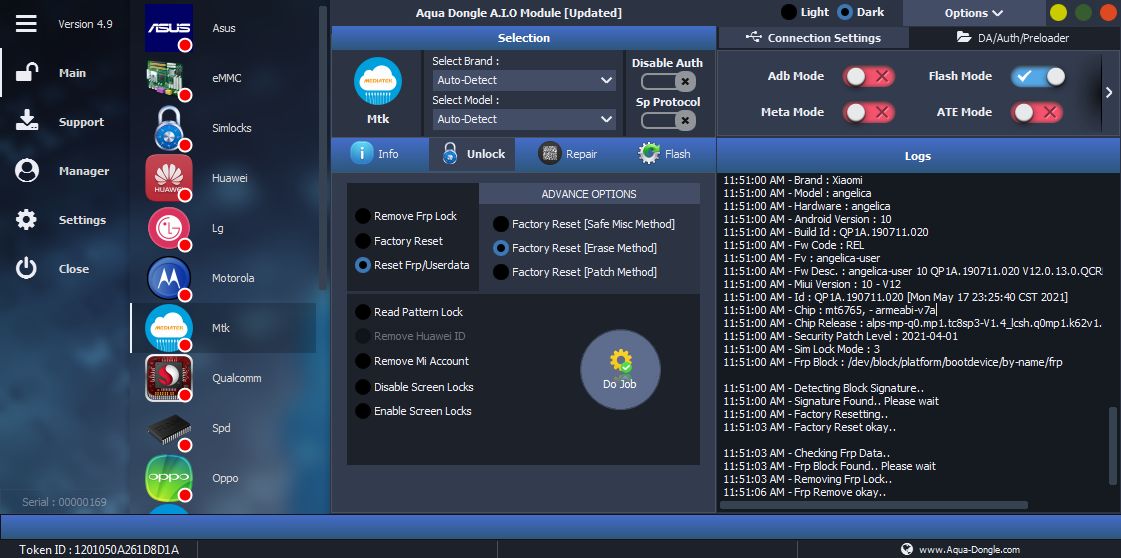Select Disable Screen Locks option

[363, 387]
